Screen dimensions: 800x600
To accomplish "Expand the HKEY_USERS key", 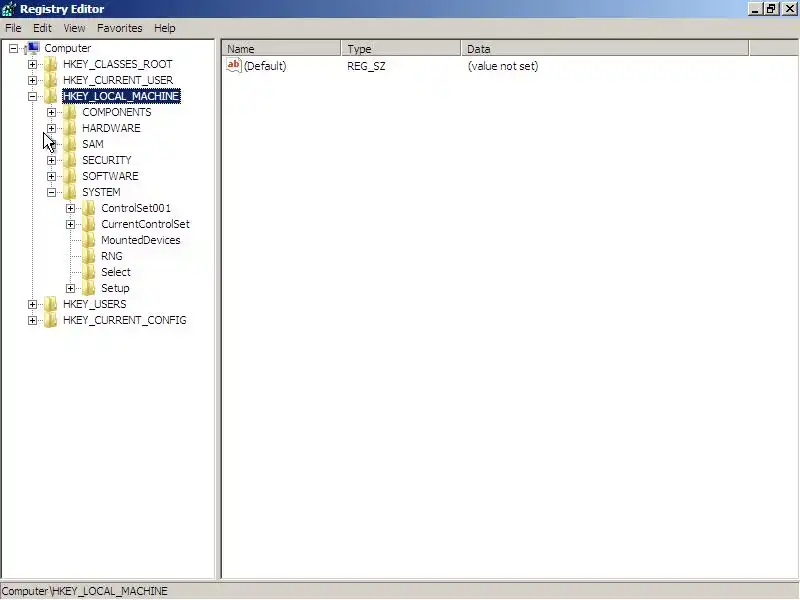I will point(32,305).
